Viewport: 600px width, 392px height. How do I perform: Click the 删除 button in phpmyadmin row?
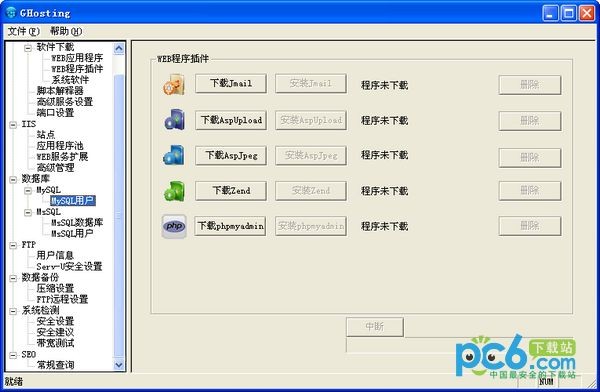coord(530,226)
